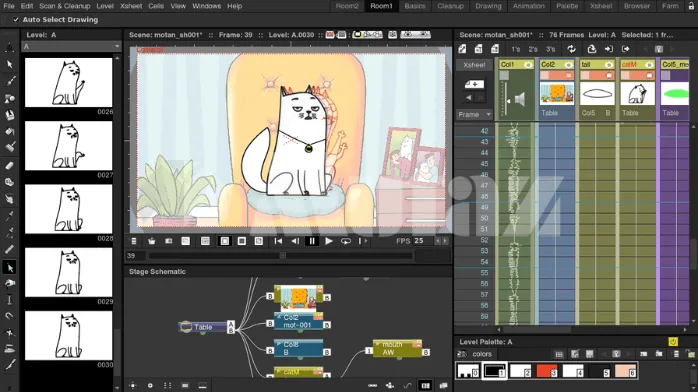Set step to 2's in Xsheet toolbar
Viewport: 698px width, 392px height.
coord(533,49)
